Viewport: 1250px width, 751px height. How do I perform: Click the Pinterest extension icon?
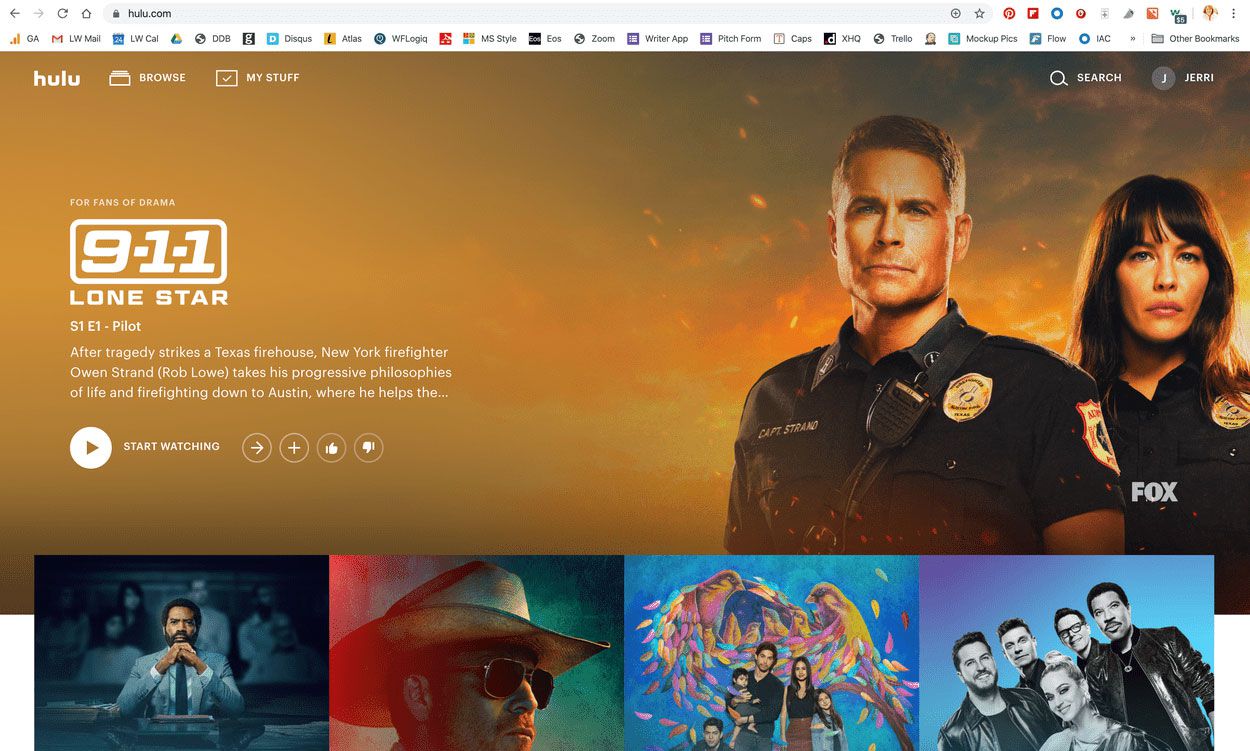pyautogui.click(x=1009, y=14)
